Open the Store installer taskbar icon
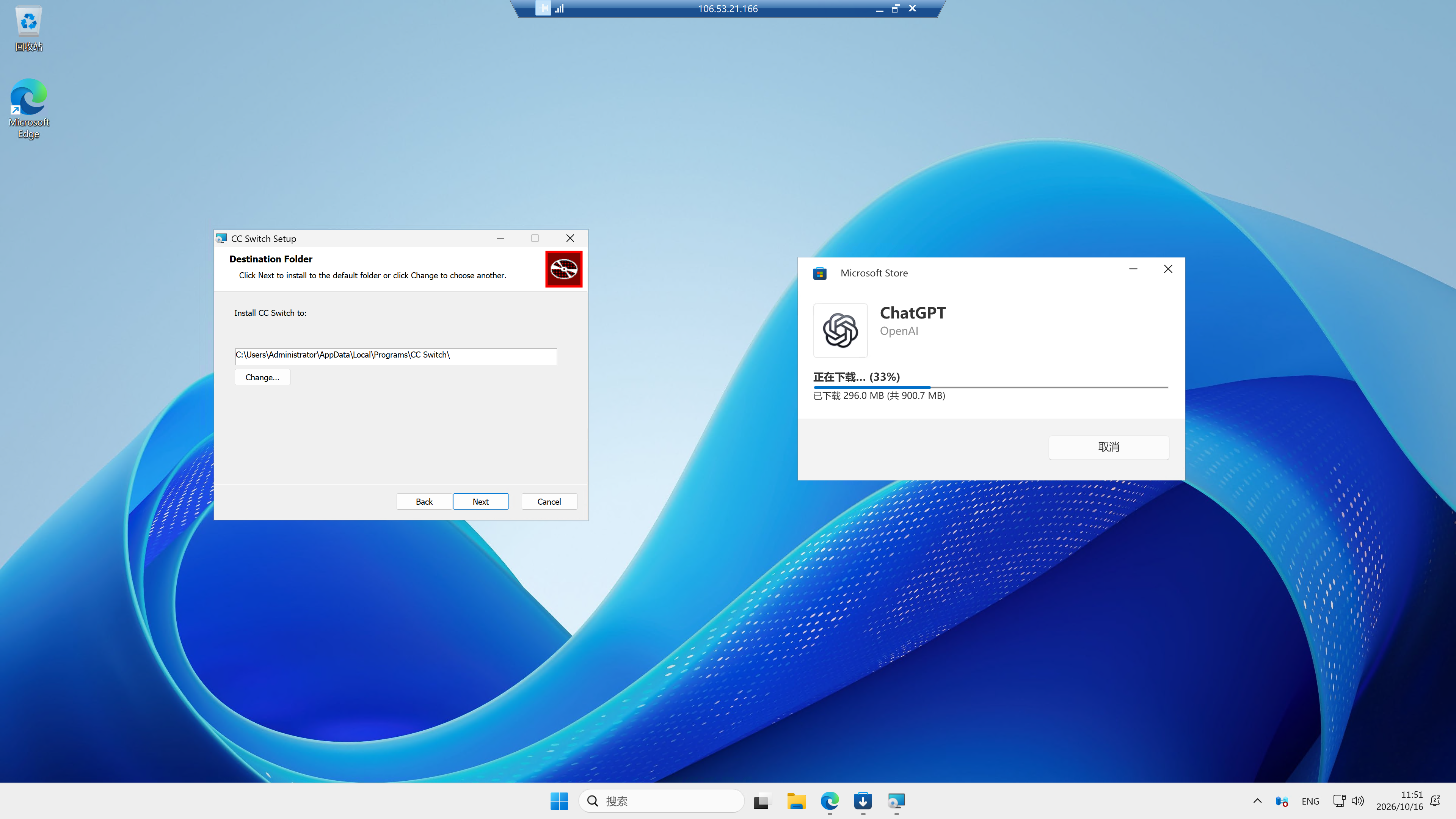The width and height of the screenshot is (1456, 819). [863, 801]
